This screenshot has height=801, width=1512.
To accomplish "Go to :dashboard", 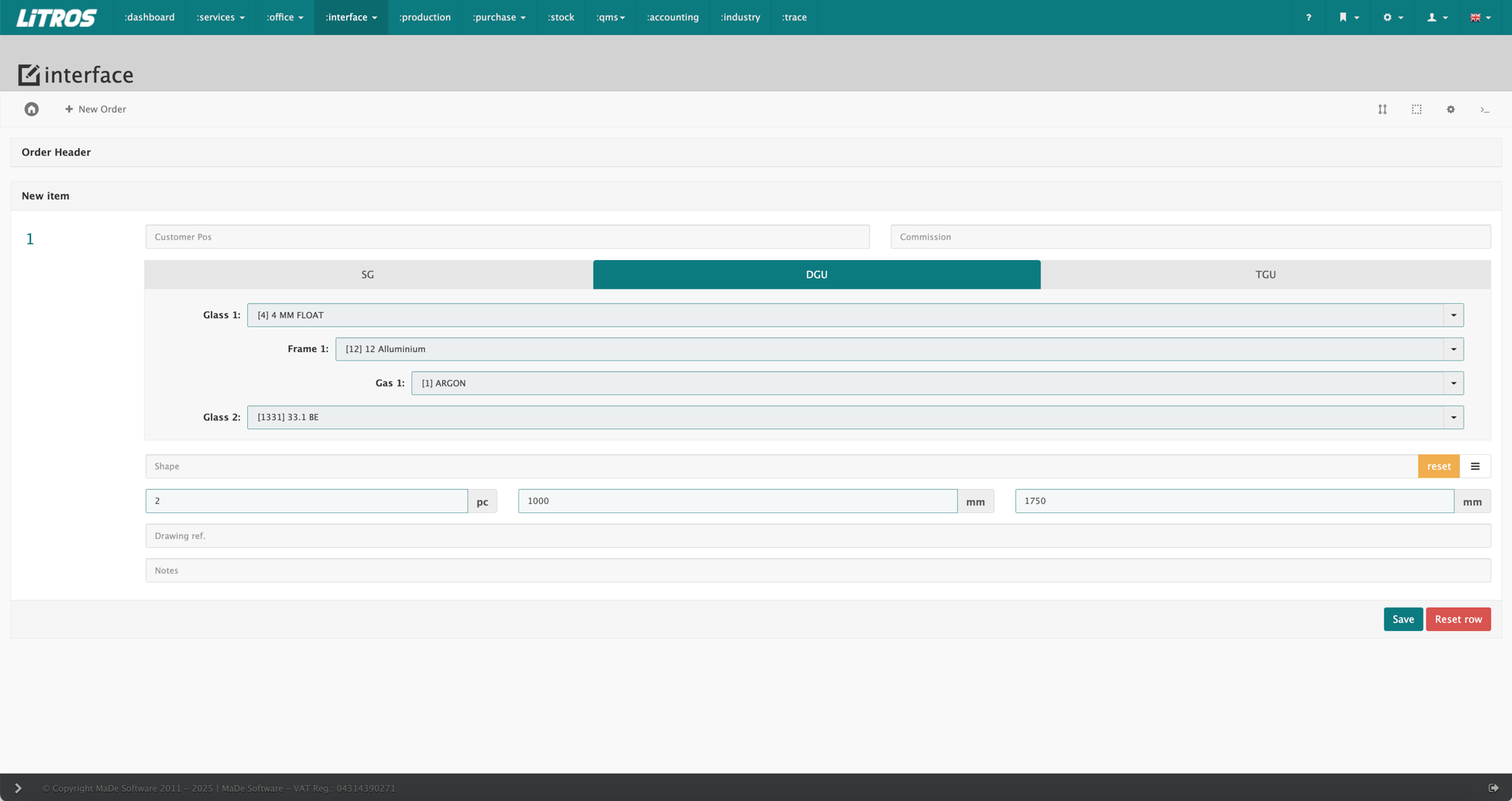I will (x=150, y=17).
